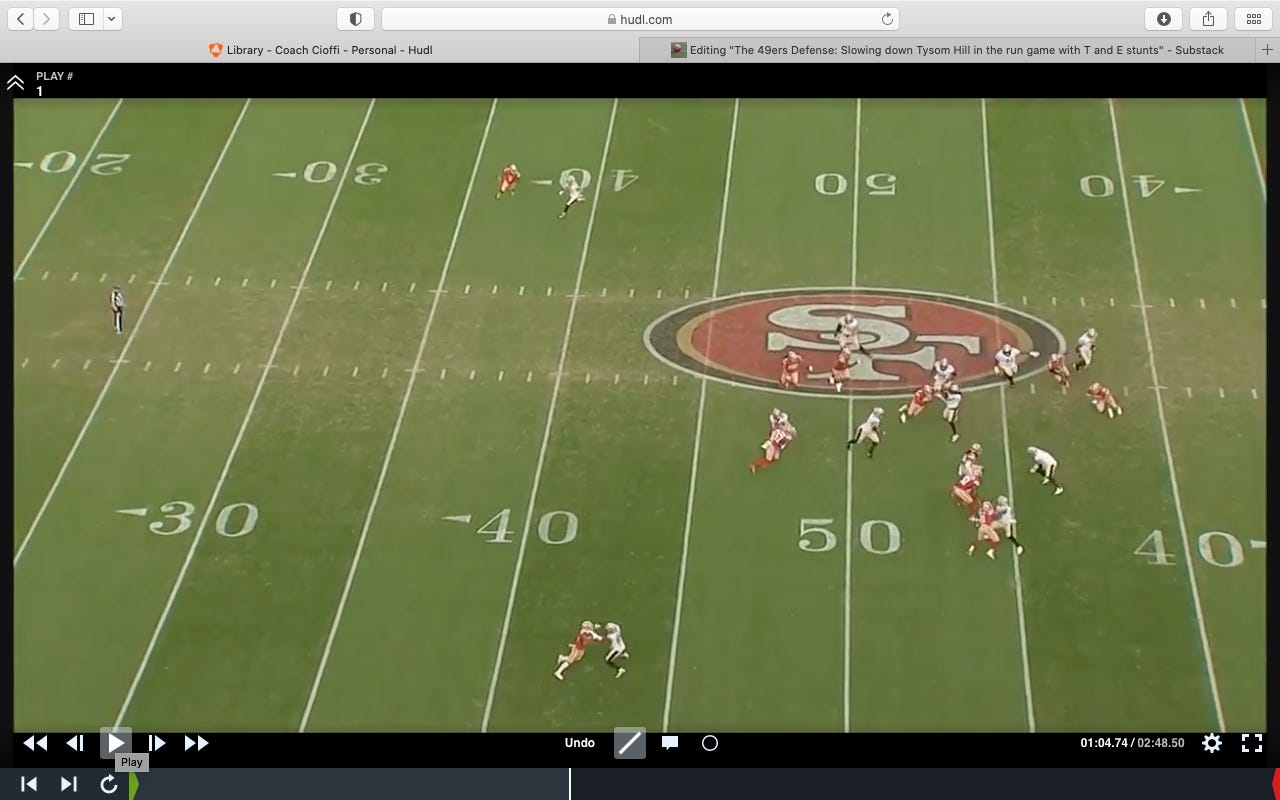The image size is (1280, 800).
Task: Switch to the Substack editing tab
Action: [x=948, y=49]
